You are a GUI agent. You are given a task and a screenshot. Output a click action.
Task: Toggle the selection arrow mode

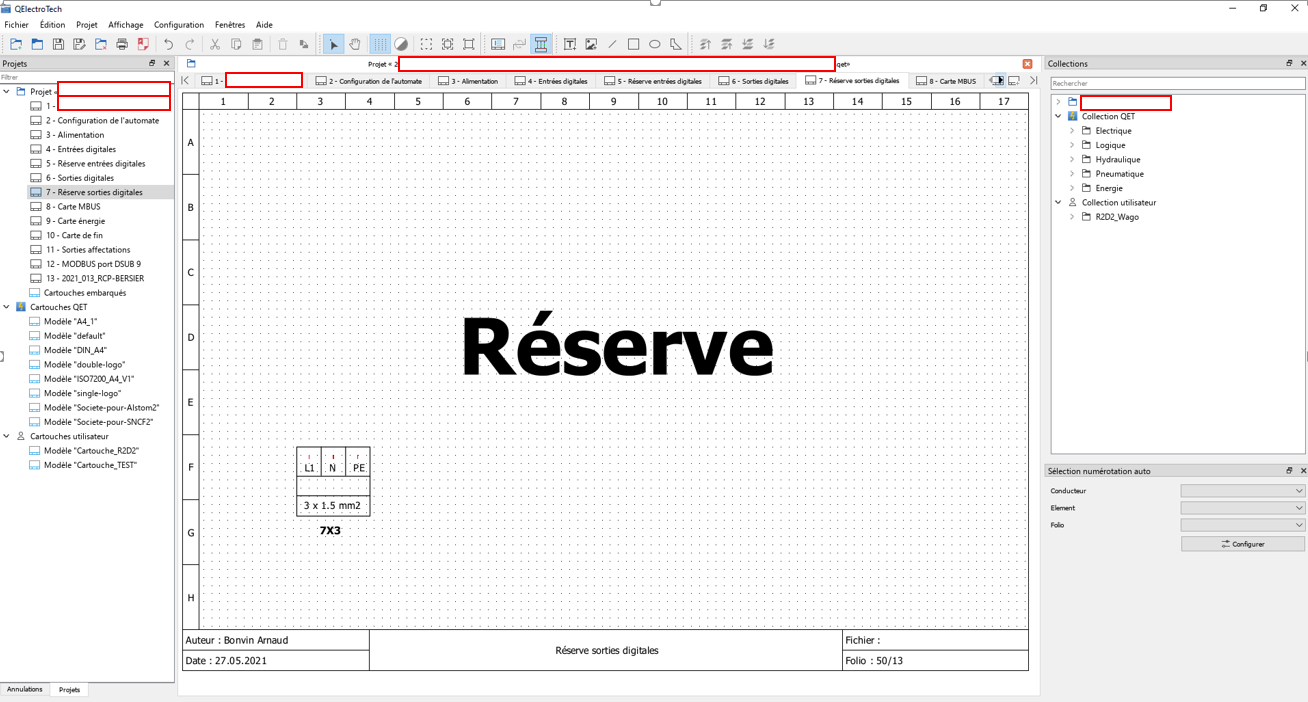point(334,44)
